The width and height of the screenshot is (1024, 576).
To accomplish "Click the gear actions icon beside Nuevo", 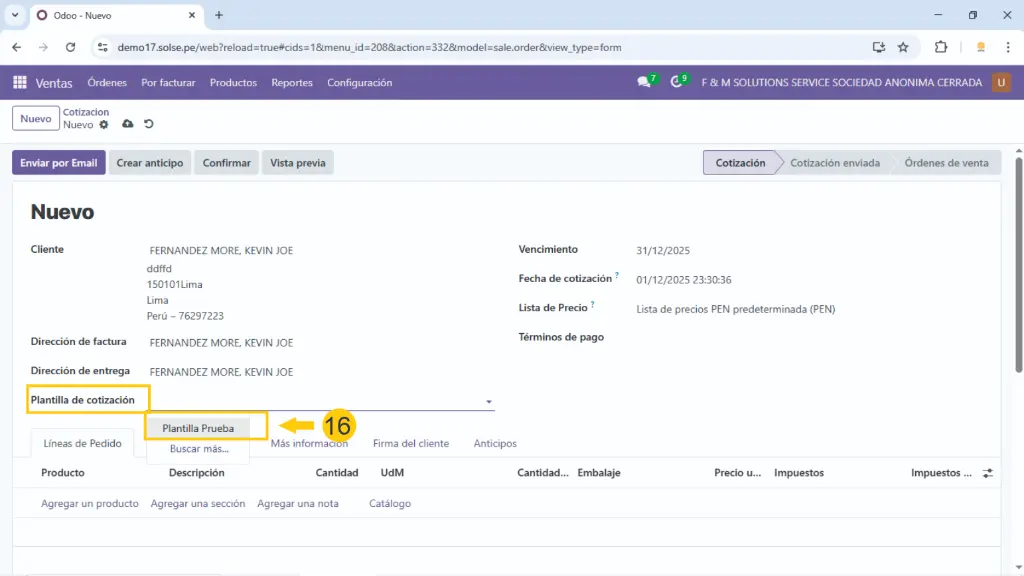I will coord(104,125).
